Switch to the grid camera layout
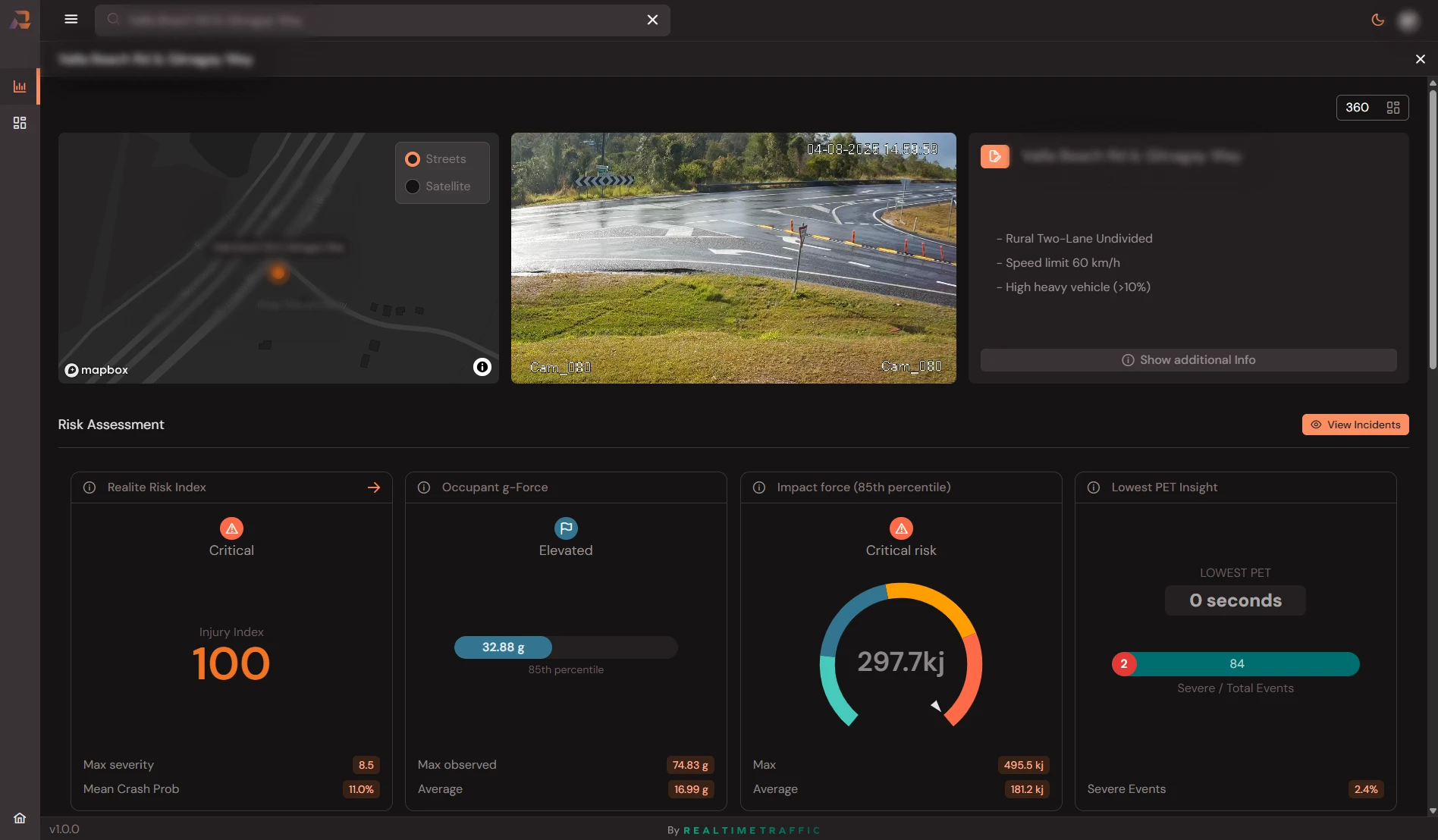Screen dimensions: 1438x840 pyautogui.click(x=1393, y=107)
